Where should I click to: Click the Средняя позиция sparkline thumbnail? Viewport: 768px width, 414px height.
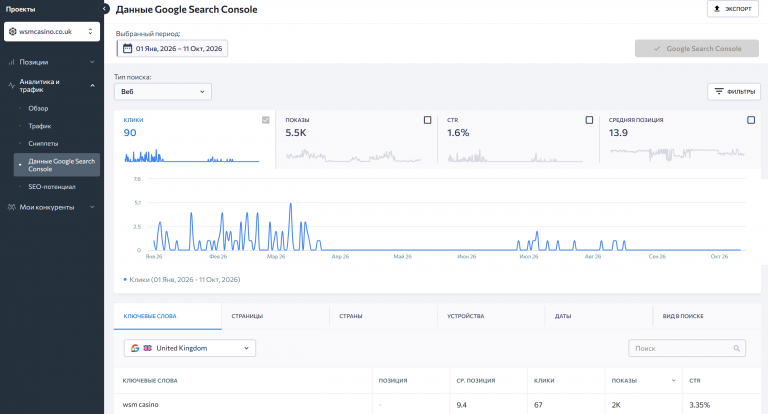click(x=677, y=154)
